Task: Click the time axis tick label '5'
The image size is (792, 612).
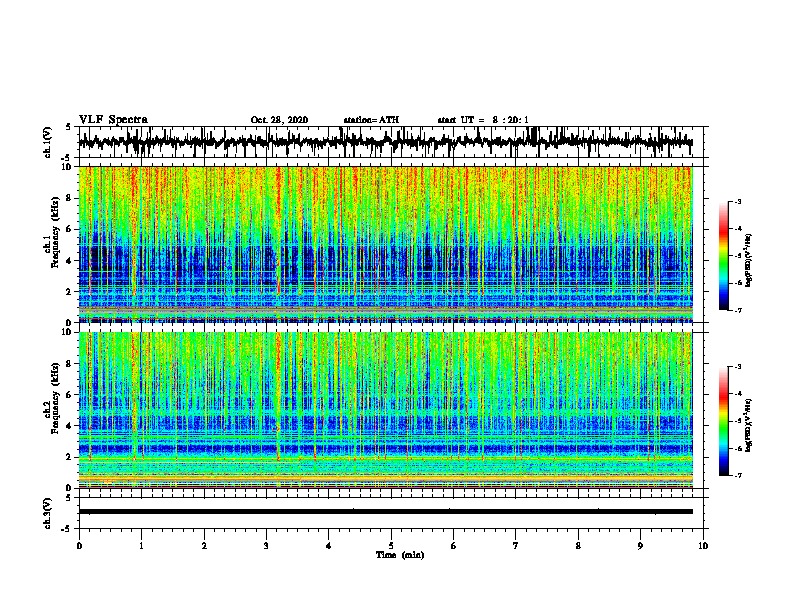Action: pos(391,546)
